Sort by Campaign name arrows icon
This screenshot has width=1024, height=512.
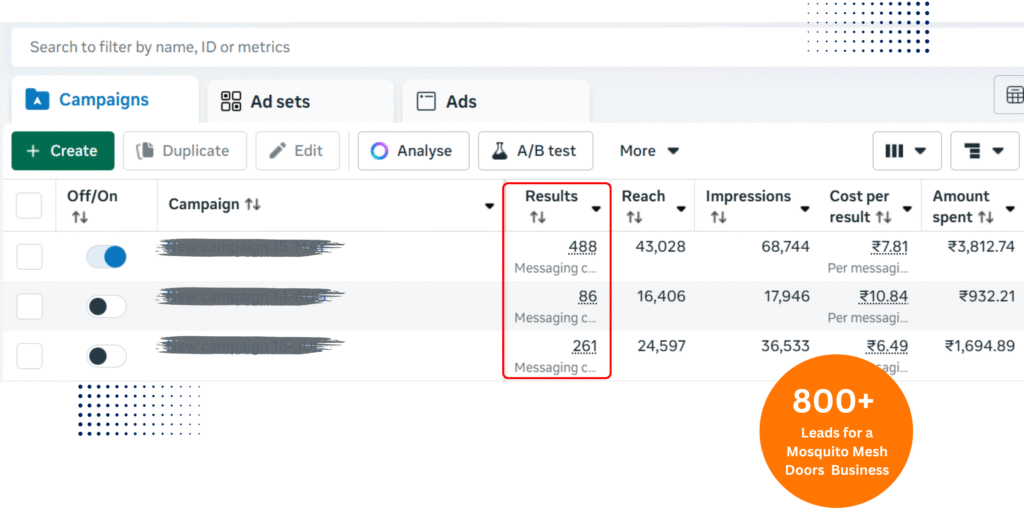(253, 205)
